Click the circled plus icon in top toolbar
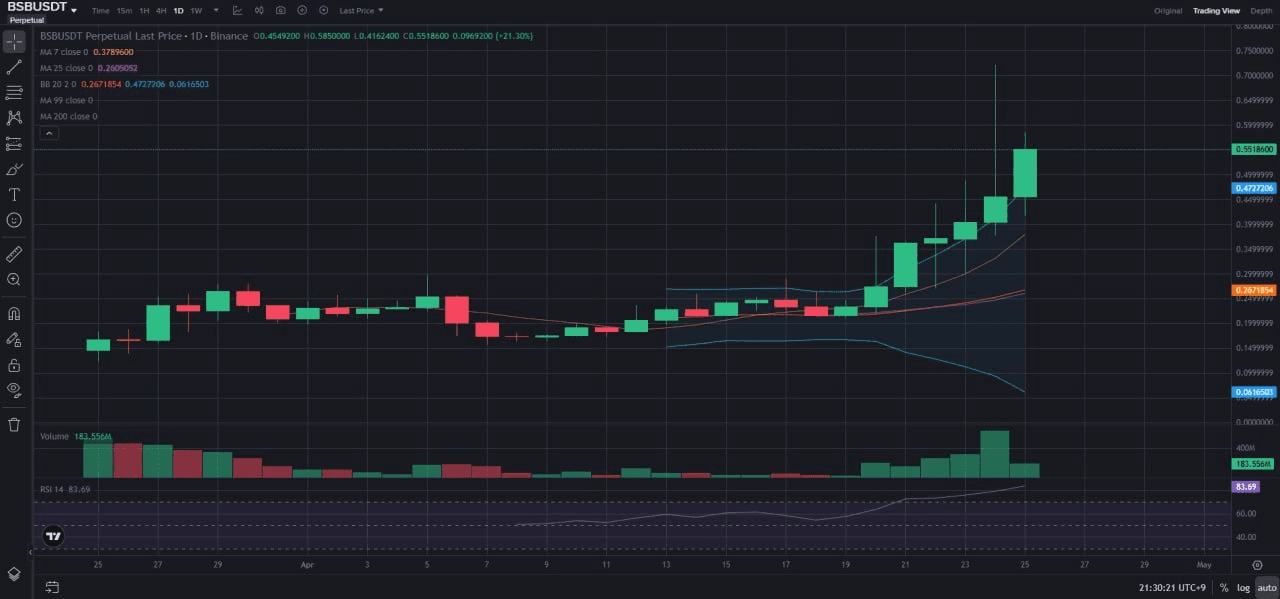This screenshot has height=599, width=1280. point(302,10)
